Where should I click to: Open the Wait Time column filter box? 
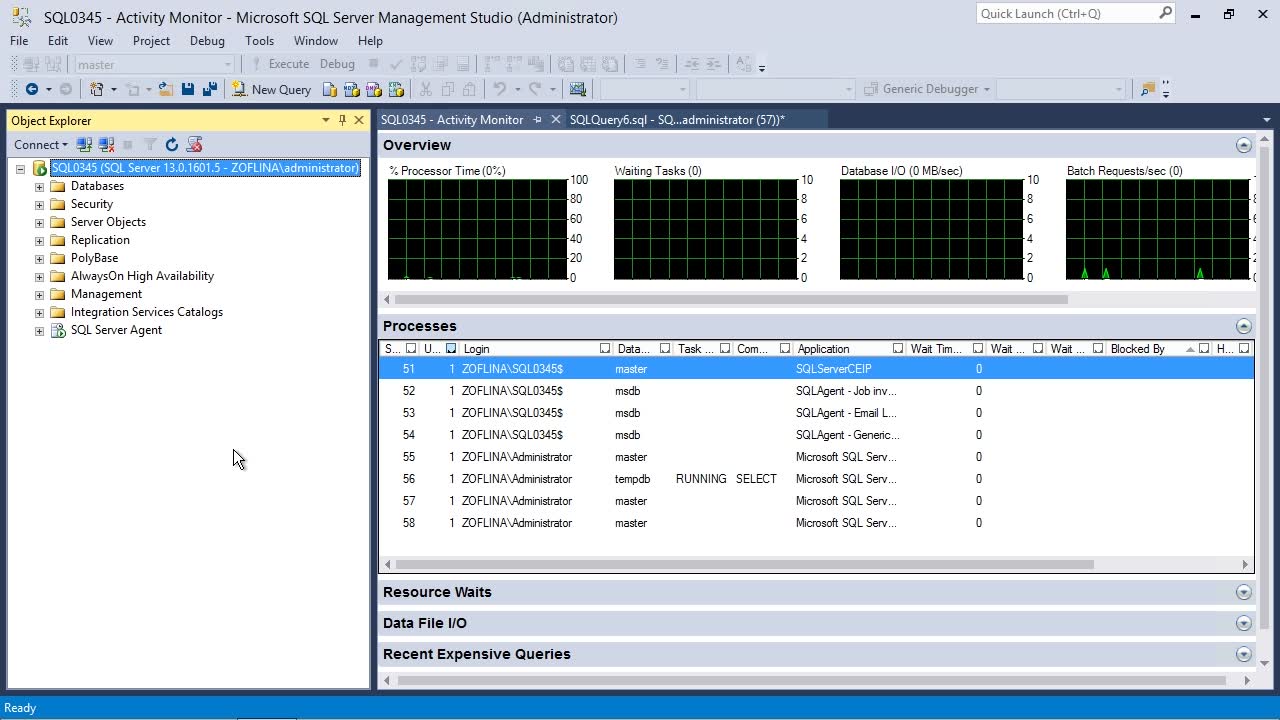tap(977, 349)
